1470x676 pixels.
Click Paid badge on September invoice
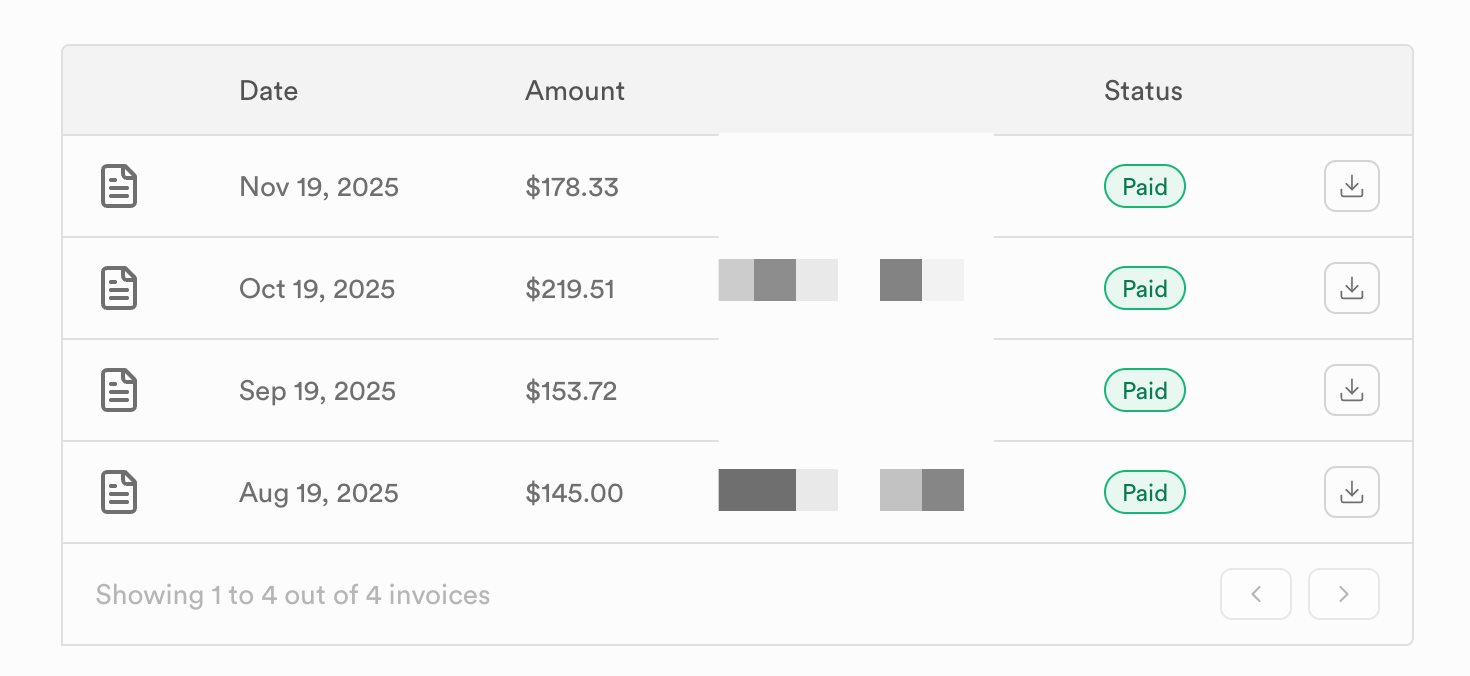[x=1144, y=391]
